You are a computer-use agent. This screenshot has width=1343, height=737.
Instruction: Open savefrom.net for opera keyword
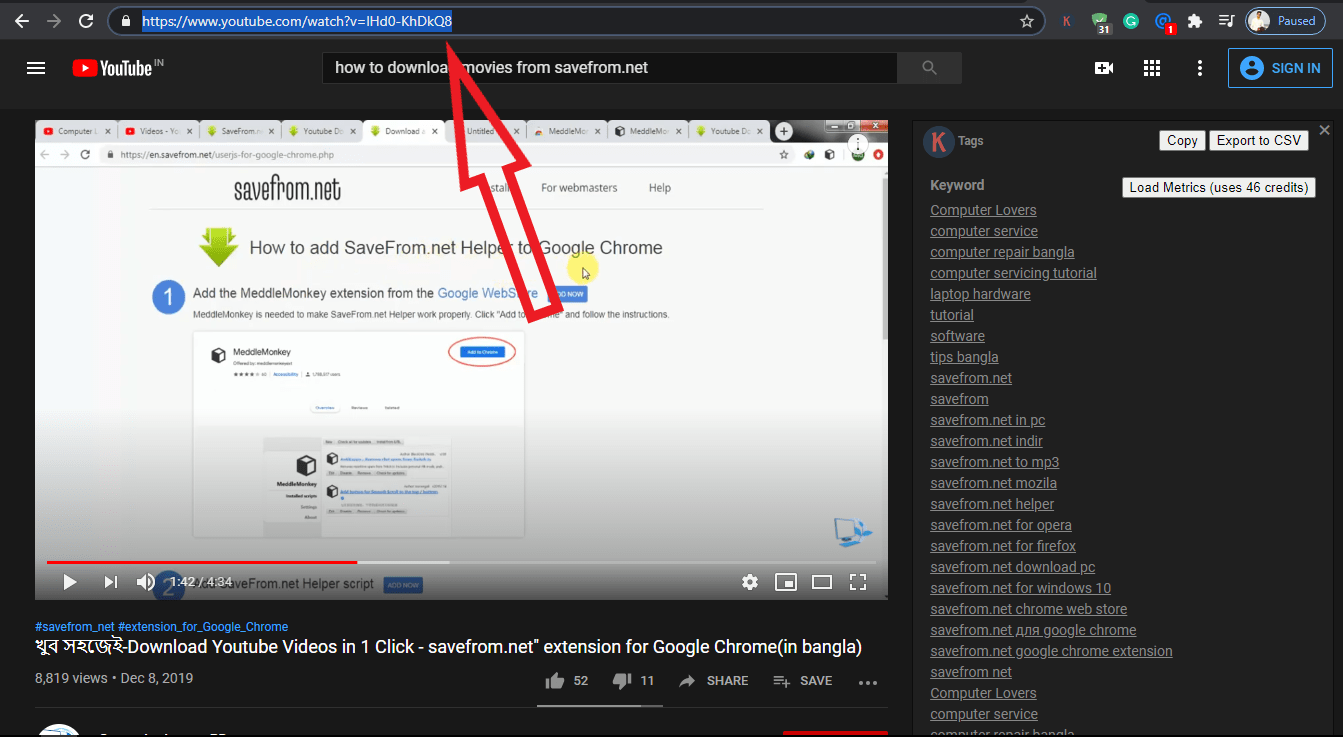click(1001, 525)
